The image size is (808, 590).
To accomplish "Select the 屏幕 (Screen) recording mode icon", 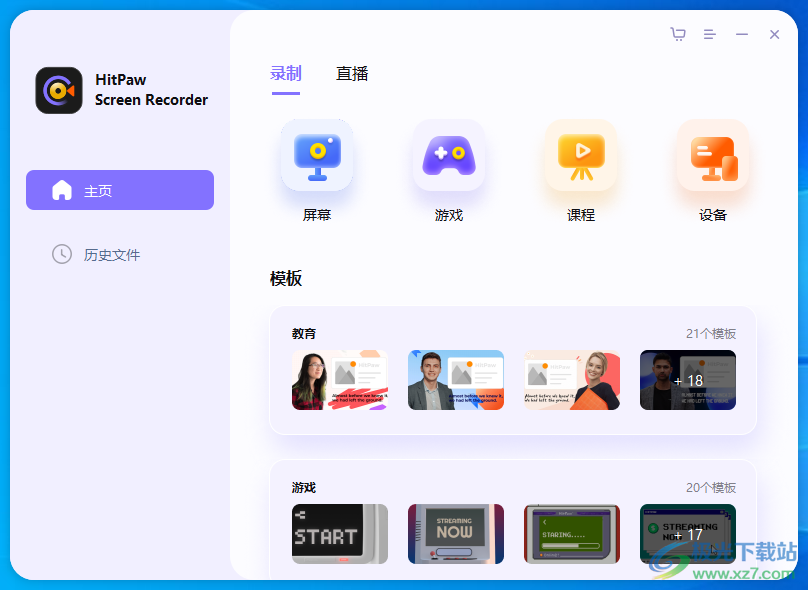I will (317, 156).
